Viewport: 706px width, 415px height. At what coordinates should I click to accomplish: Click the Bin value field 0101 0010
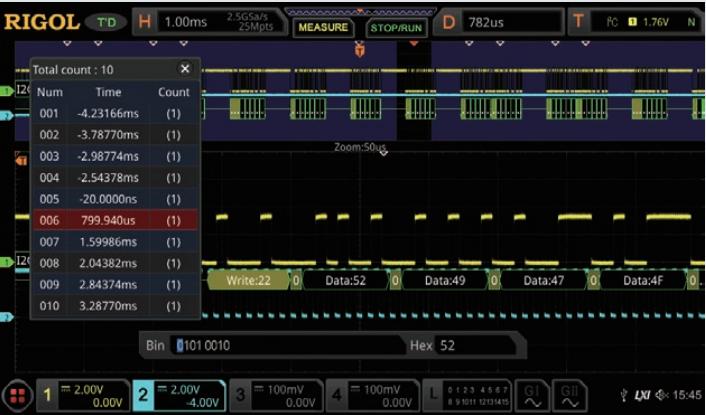click(288, 345)
